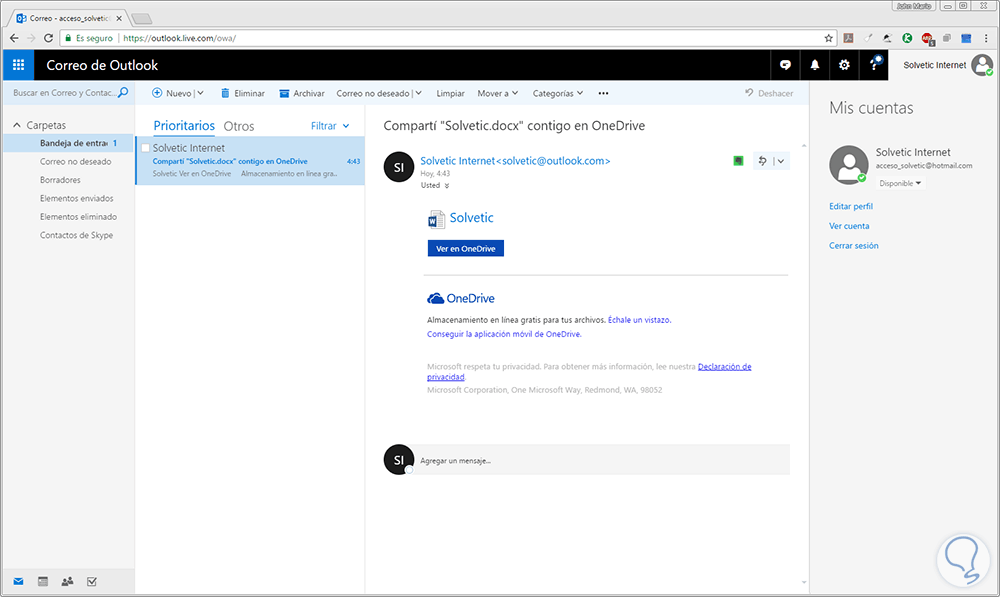Expand recipients chevron next to Usted
The width and height of the screenshot is (1000, 597).
(446, 186)
